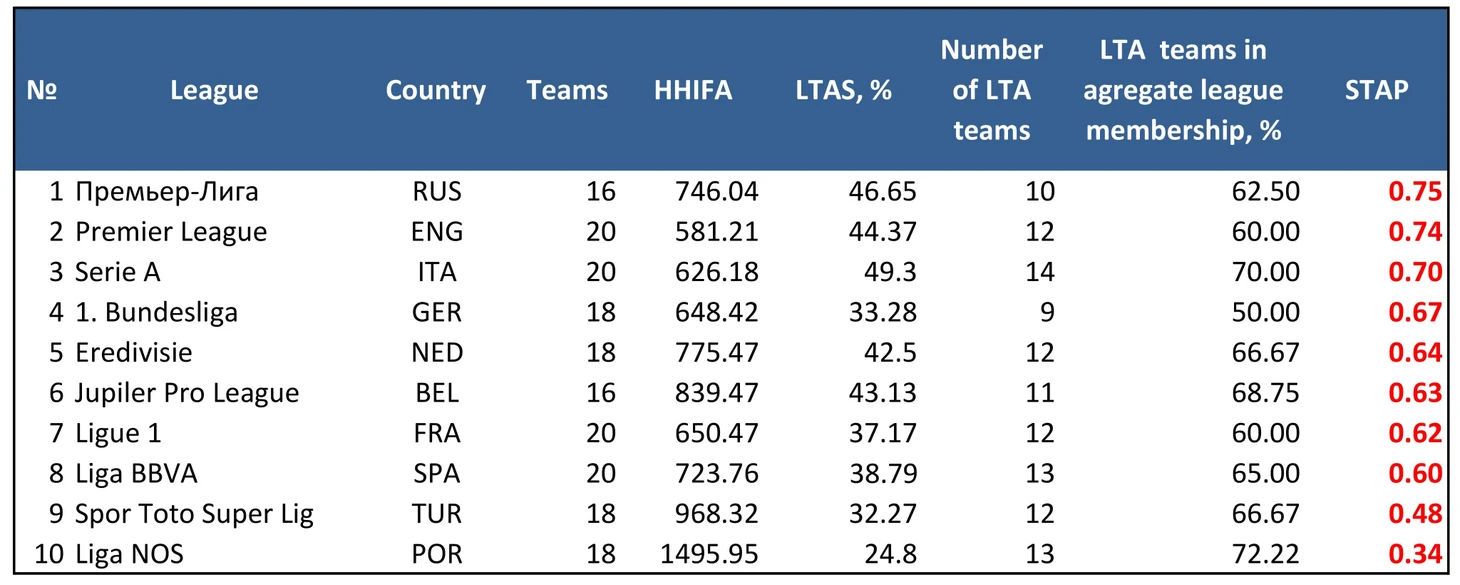This screenshot has width=1460, height=585.
Task: Select the Premier League cell
Action: 171,232
